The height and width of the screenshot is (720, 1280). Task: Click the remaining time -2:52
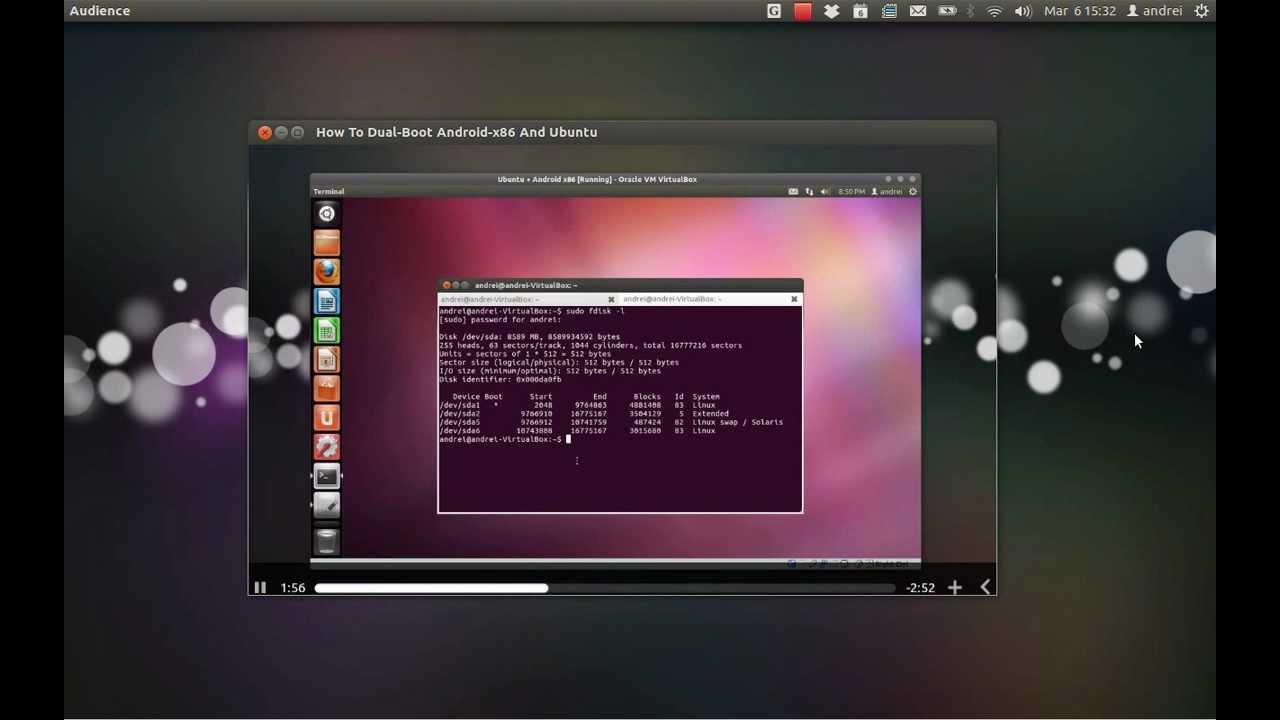(920, 588)
